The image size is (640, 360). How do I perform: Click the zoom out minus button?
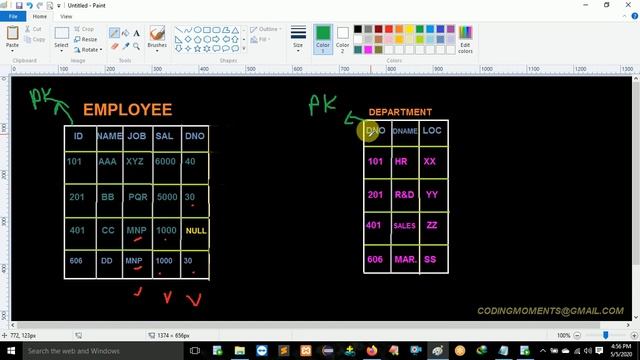click(577, 336)
